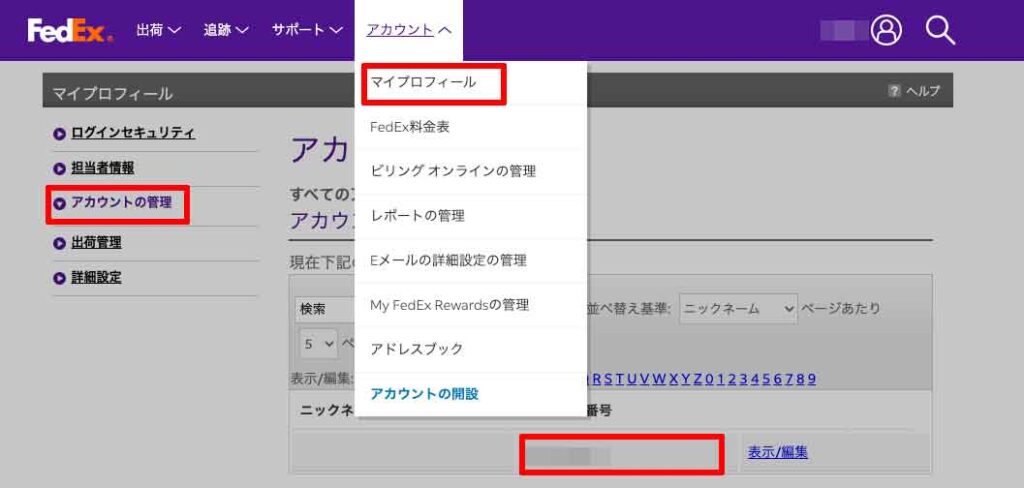Open アカウントの管理 in the sidebar
This screenshot has height=488, width=1024.
click(x=121, y=203)
